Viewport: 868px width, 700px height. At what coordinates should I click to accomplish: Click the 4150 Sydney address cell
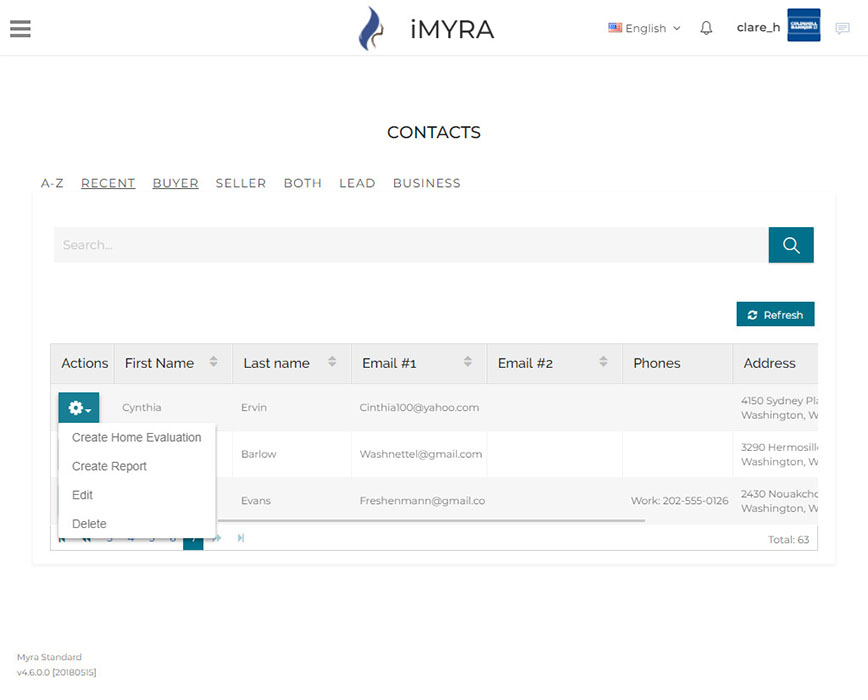(x=779, y=408)
